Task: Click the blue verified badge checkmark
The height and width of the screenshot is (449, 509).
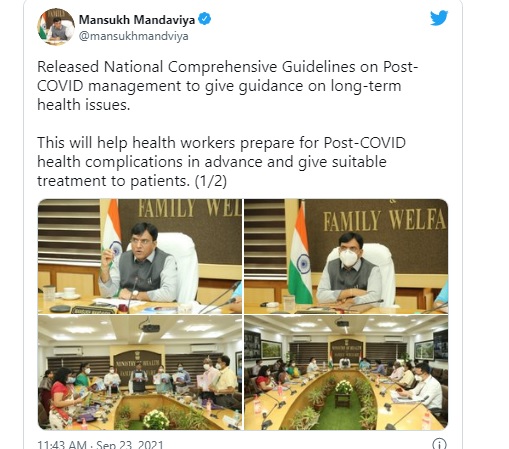Action: pyautogui.click(x=205, y=19)
